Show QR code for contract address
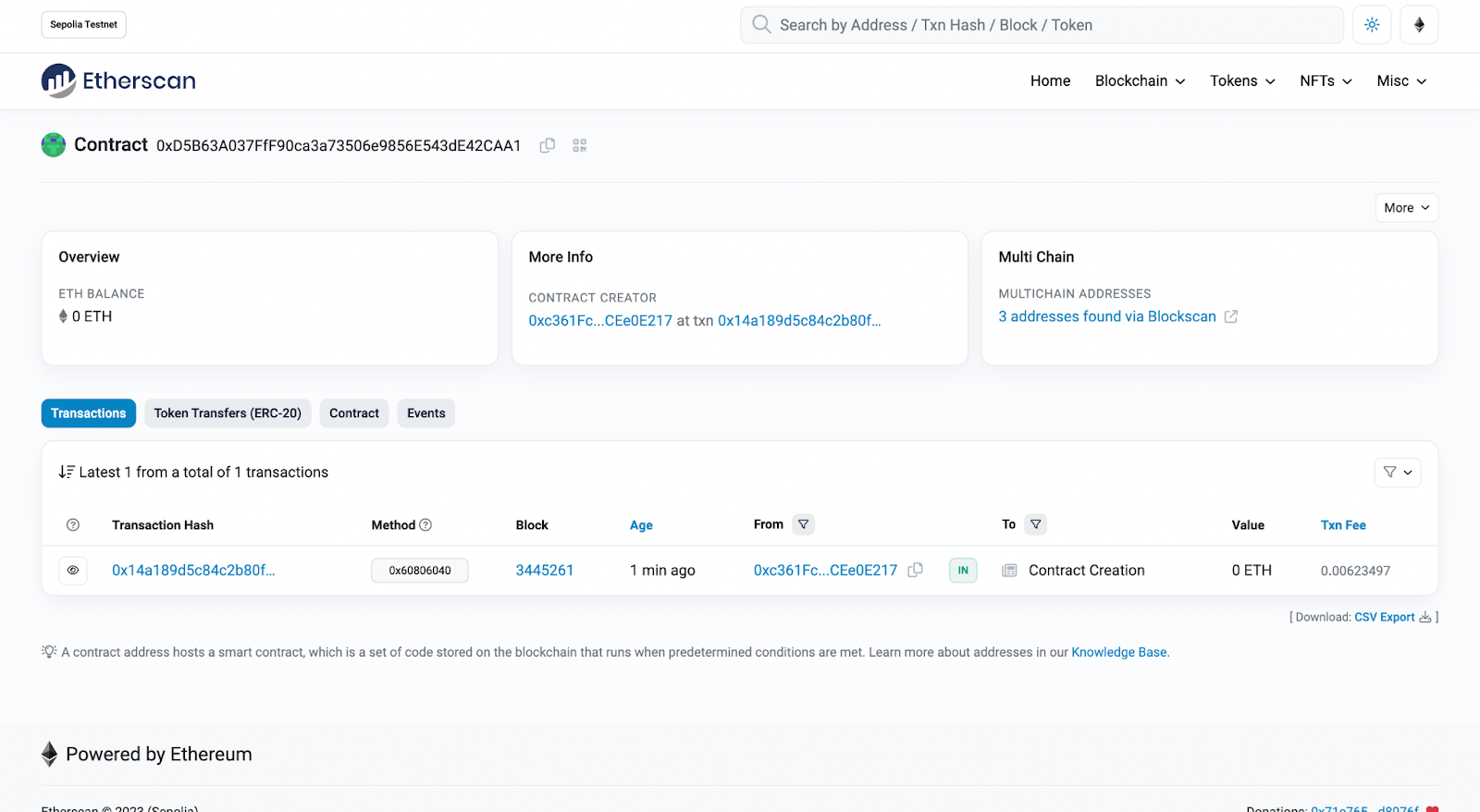Image resolution: width=1480 pixels, height=812 pixels. click(580, 145)
